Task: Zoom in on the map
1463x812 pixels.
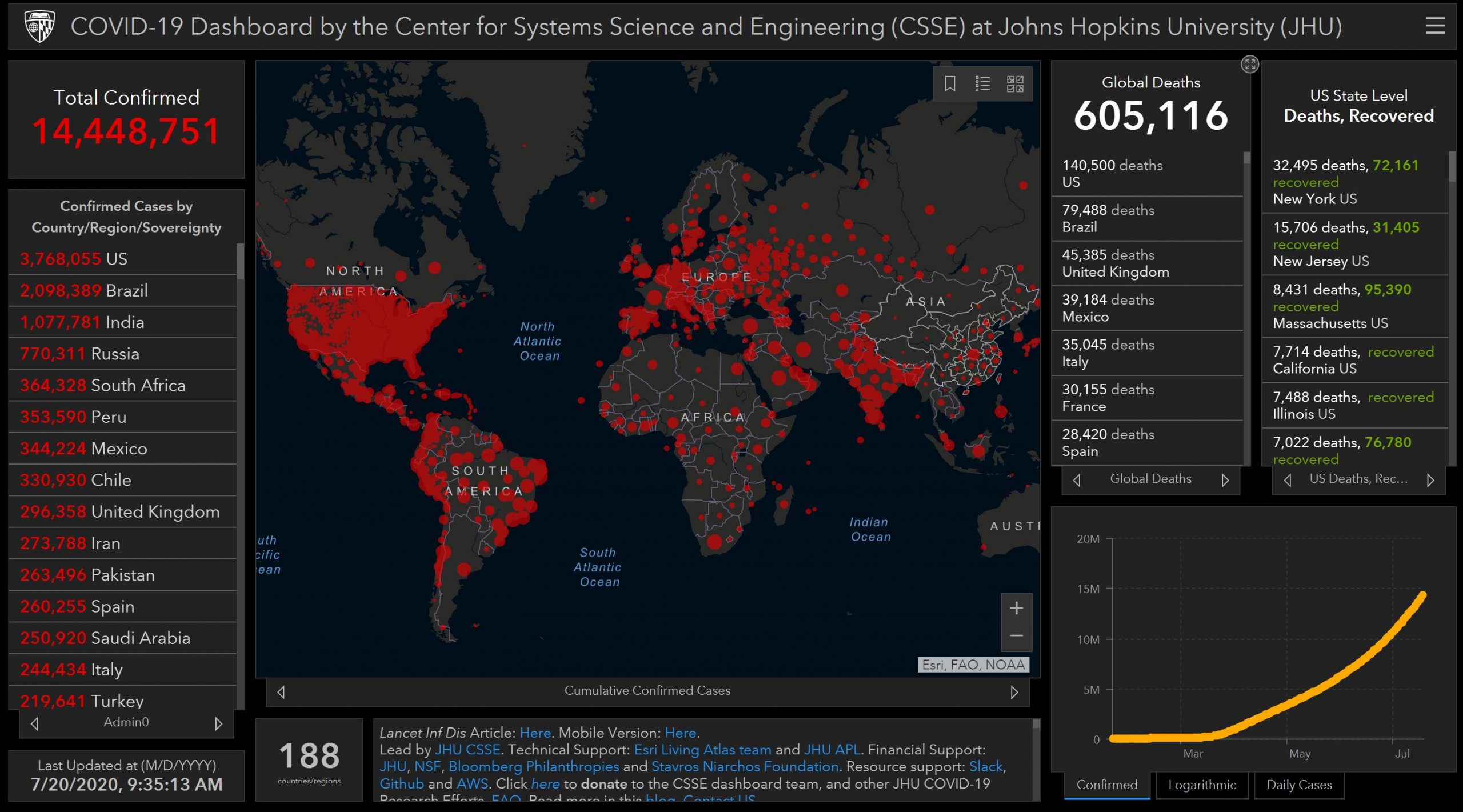Action: click(1016, 608)
